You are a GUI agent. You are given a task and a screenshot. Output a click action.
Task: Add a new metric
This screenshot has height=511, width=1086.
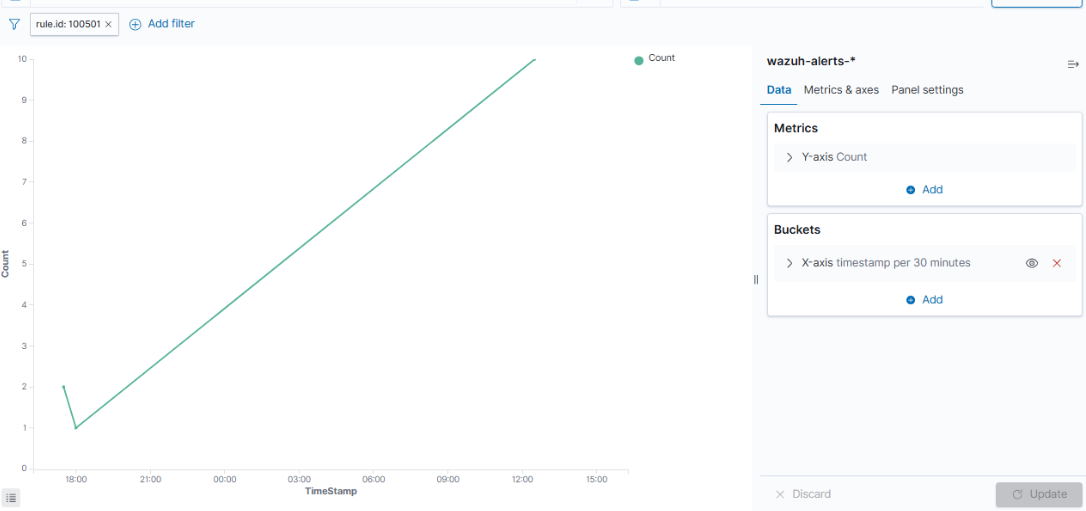pos(924,189)
